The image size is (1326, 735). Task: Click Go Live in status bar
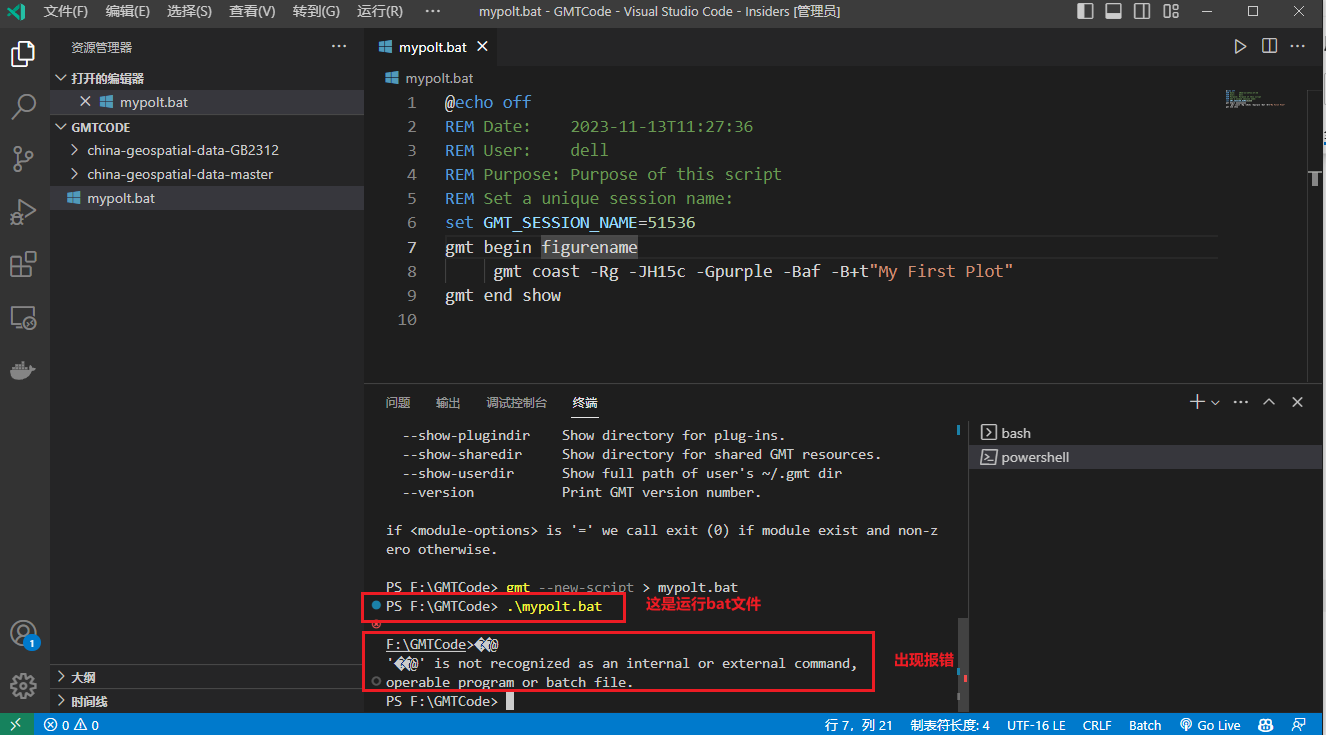pyautogui.click(x=1210, y=725)
